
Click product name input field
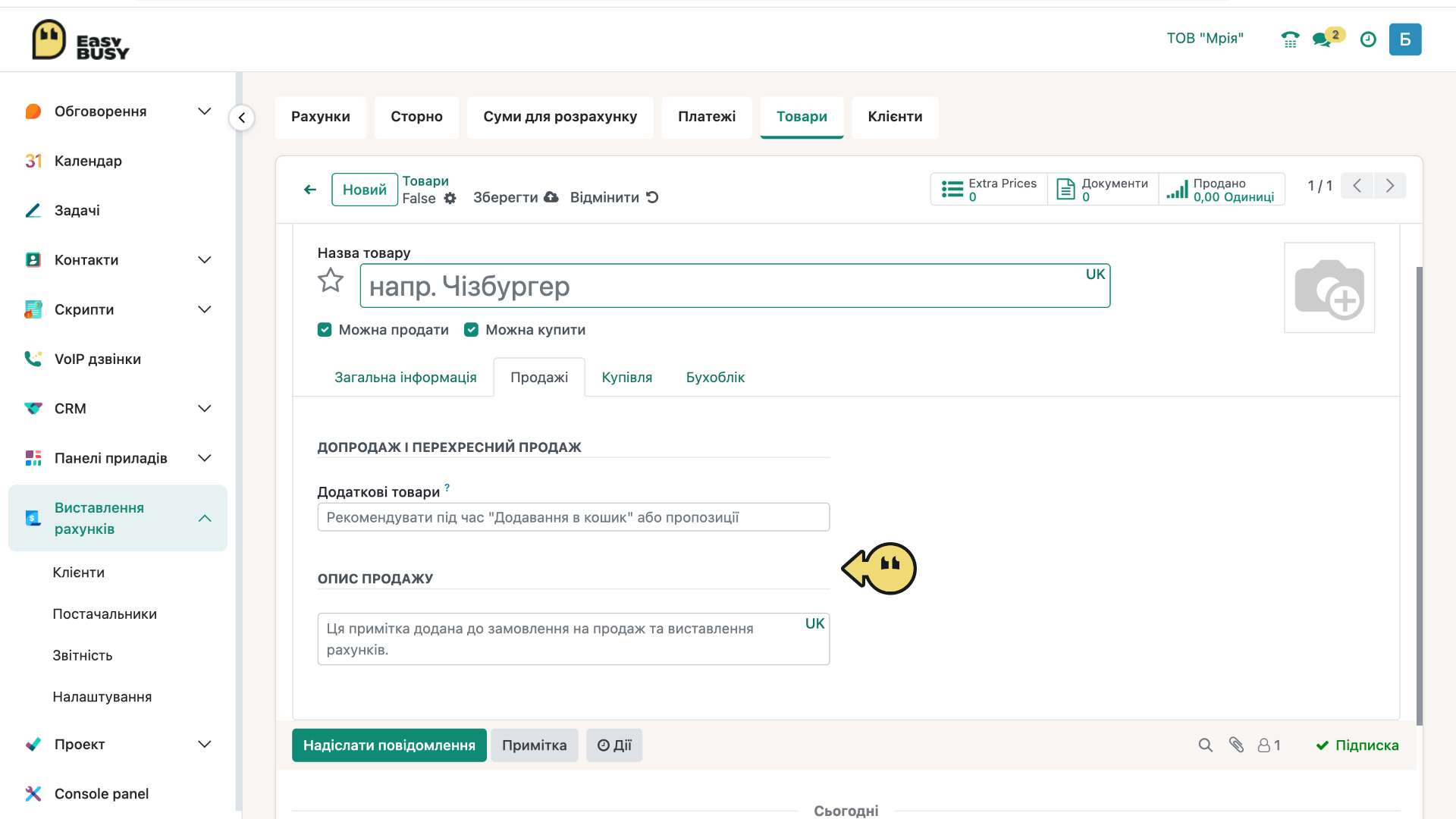735,286
